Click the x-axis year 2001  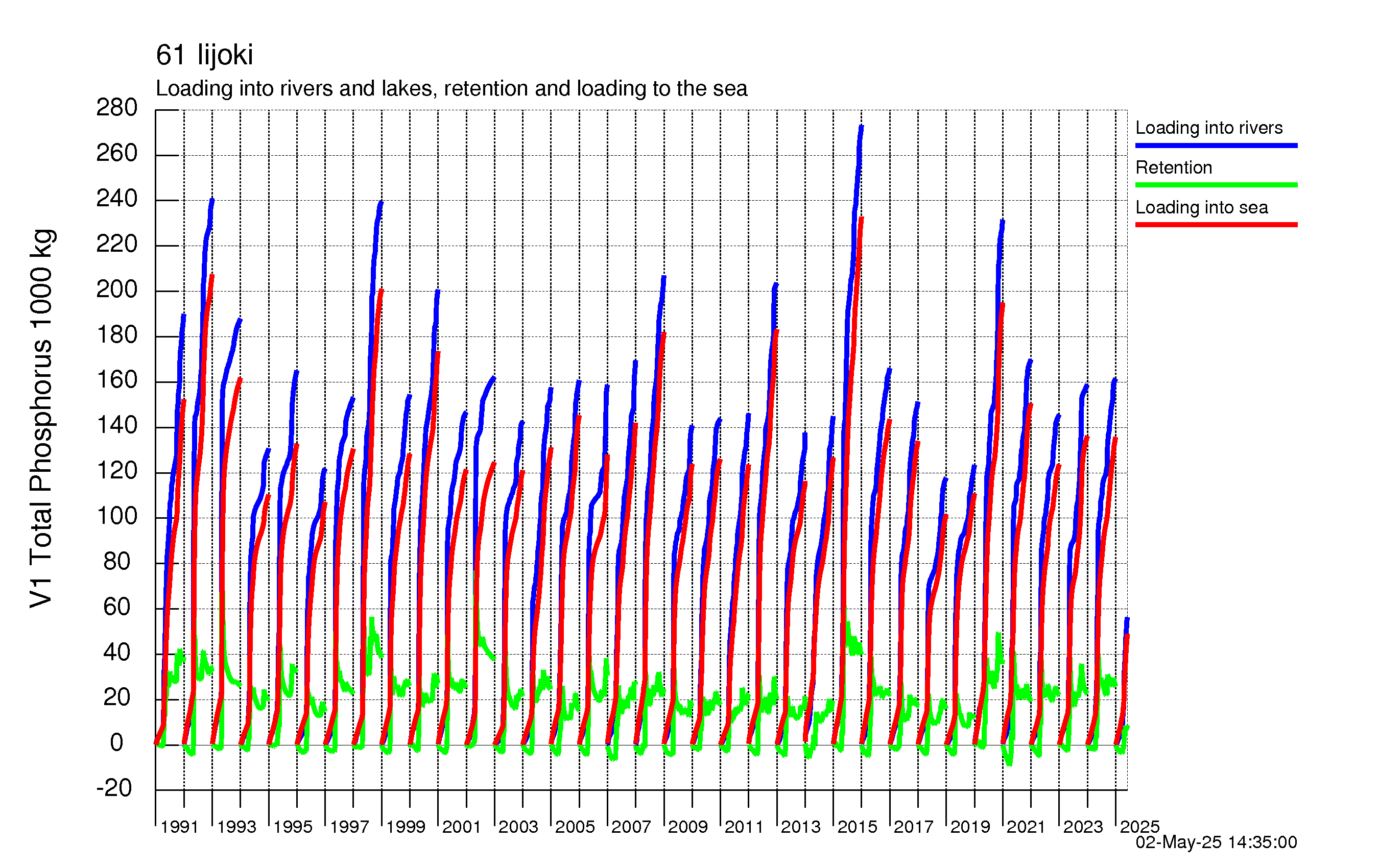click(x=462, y=827)
